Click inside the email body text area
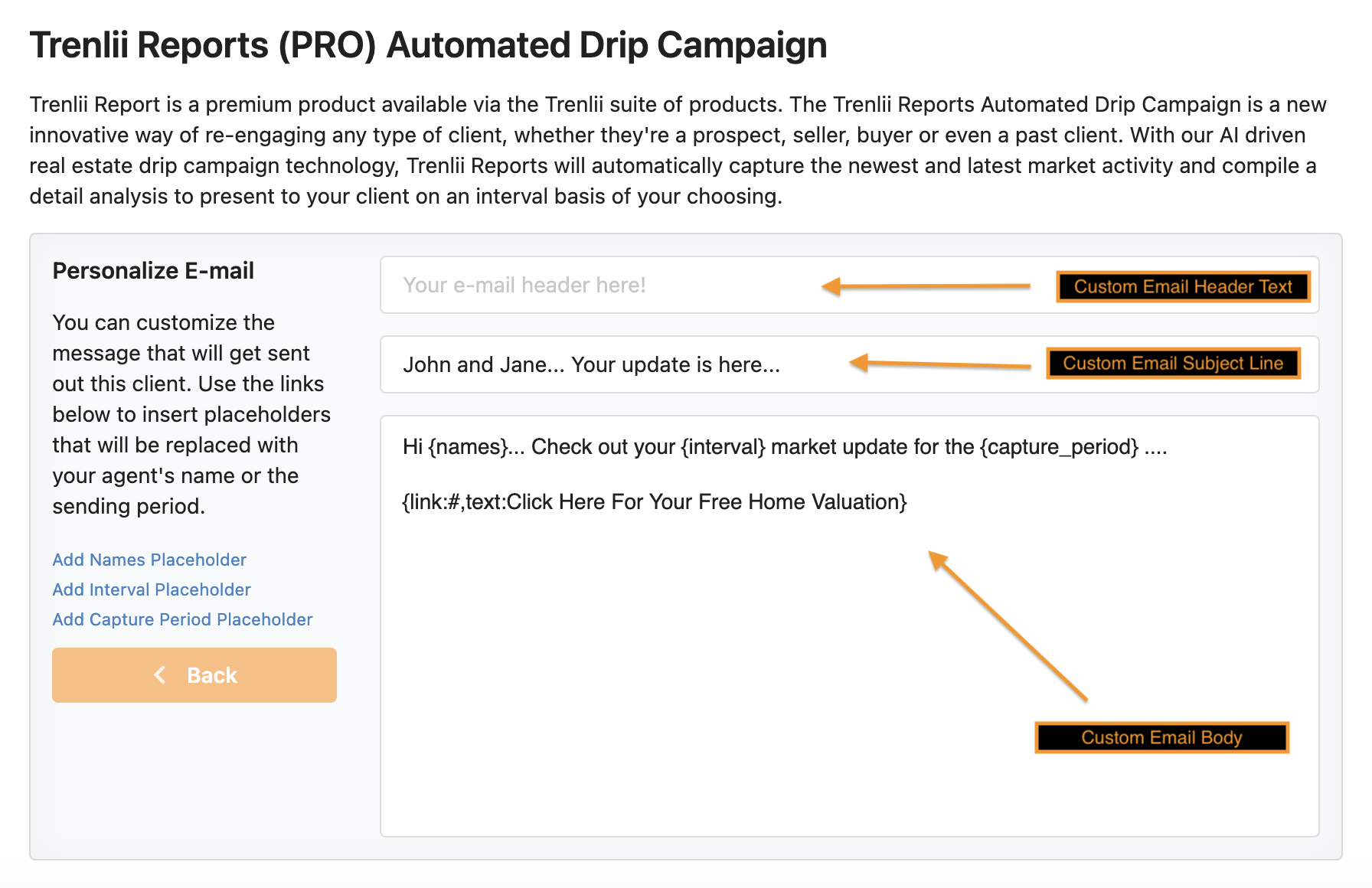Viewport: 1372px width, 888px height. click(x=850, y=626)
